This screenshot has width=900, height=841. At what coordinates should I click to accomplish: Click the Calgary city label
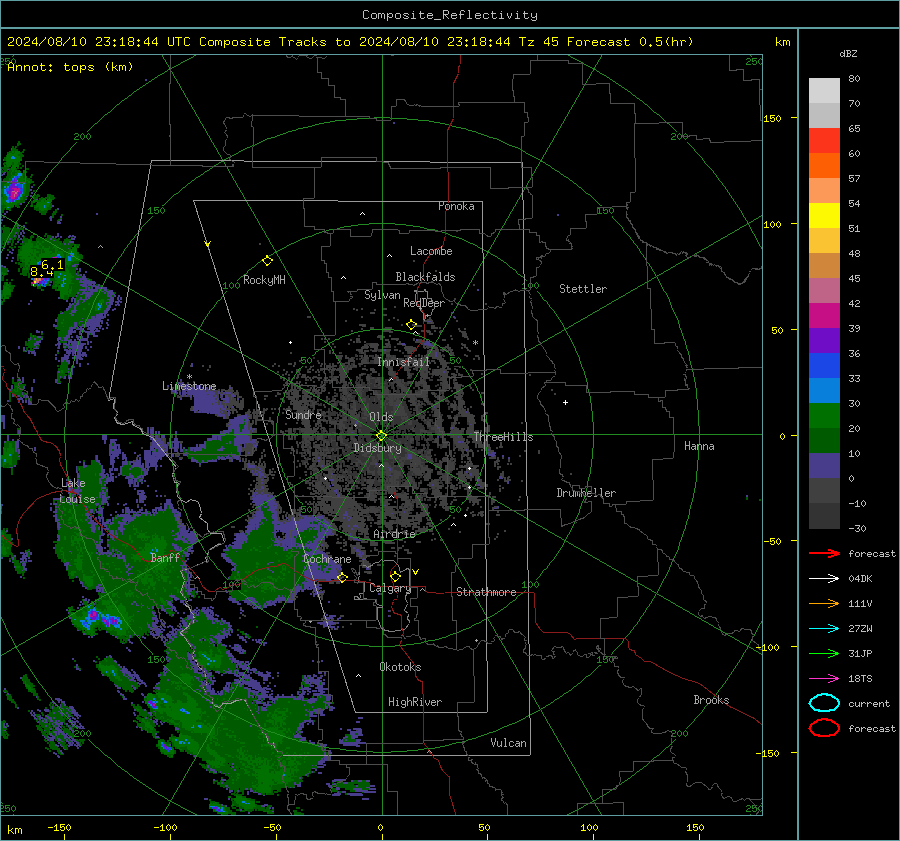[x=390, y=588]
